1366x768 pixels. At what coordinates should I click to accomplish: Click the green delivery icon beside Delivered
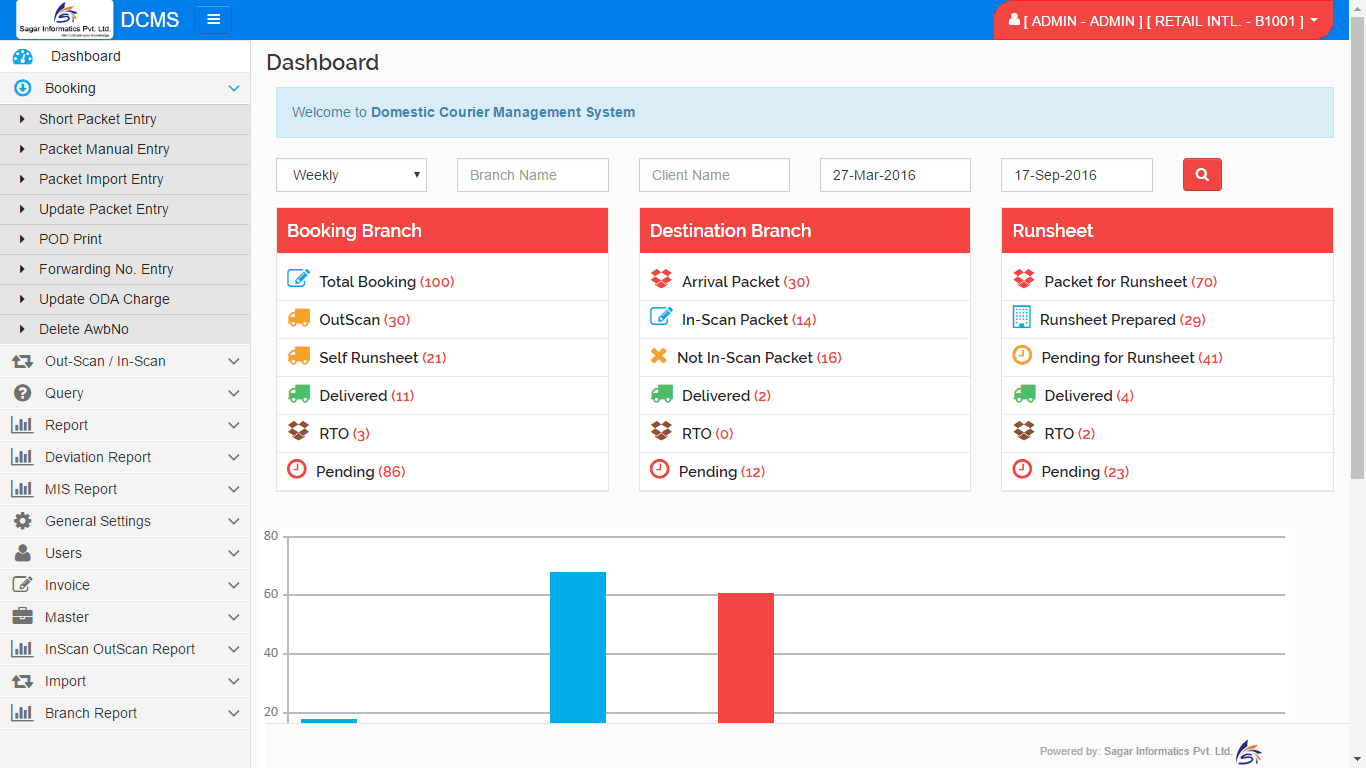[x=298, y=394]
